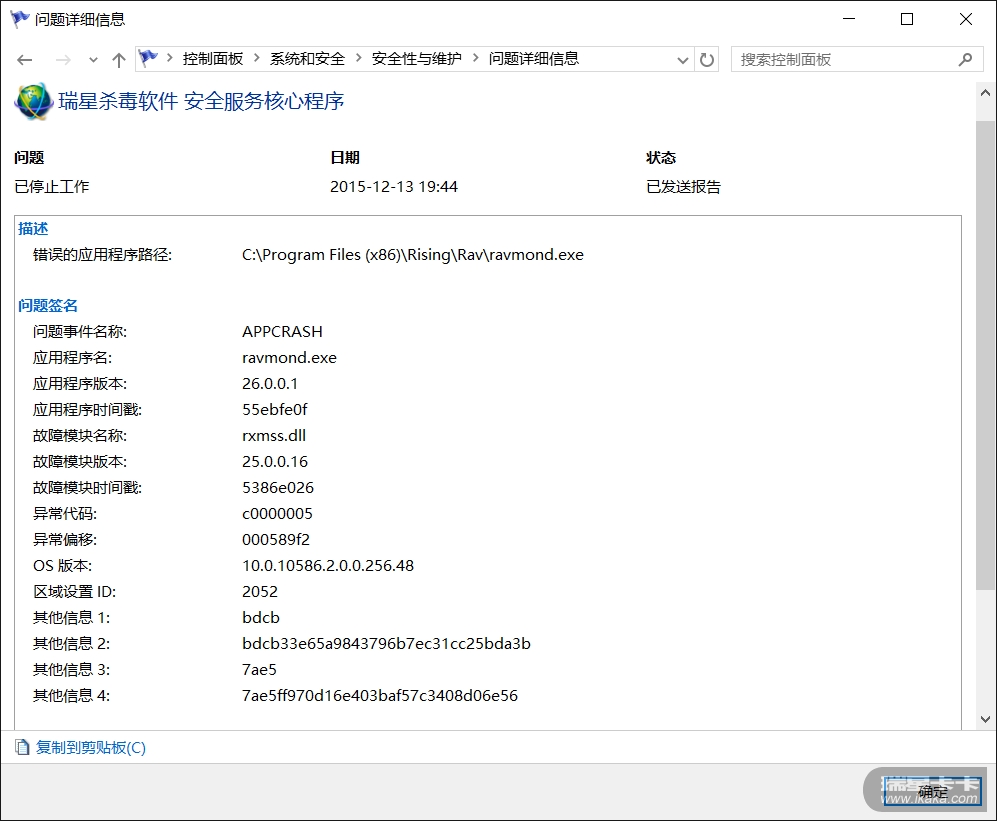The width and height of the screenshot is (997, 821).
Task: Click the back navigation arrow
Action: pyautogui.click(x=26, y=60)
